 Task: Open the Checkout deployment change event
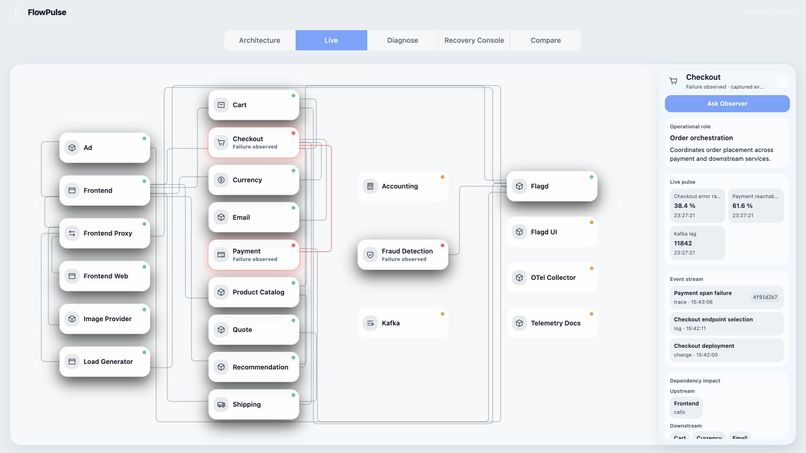click(x=726, y=350)
